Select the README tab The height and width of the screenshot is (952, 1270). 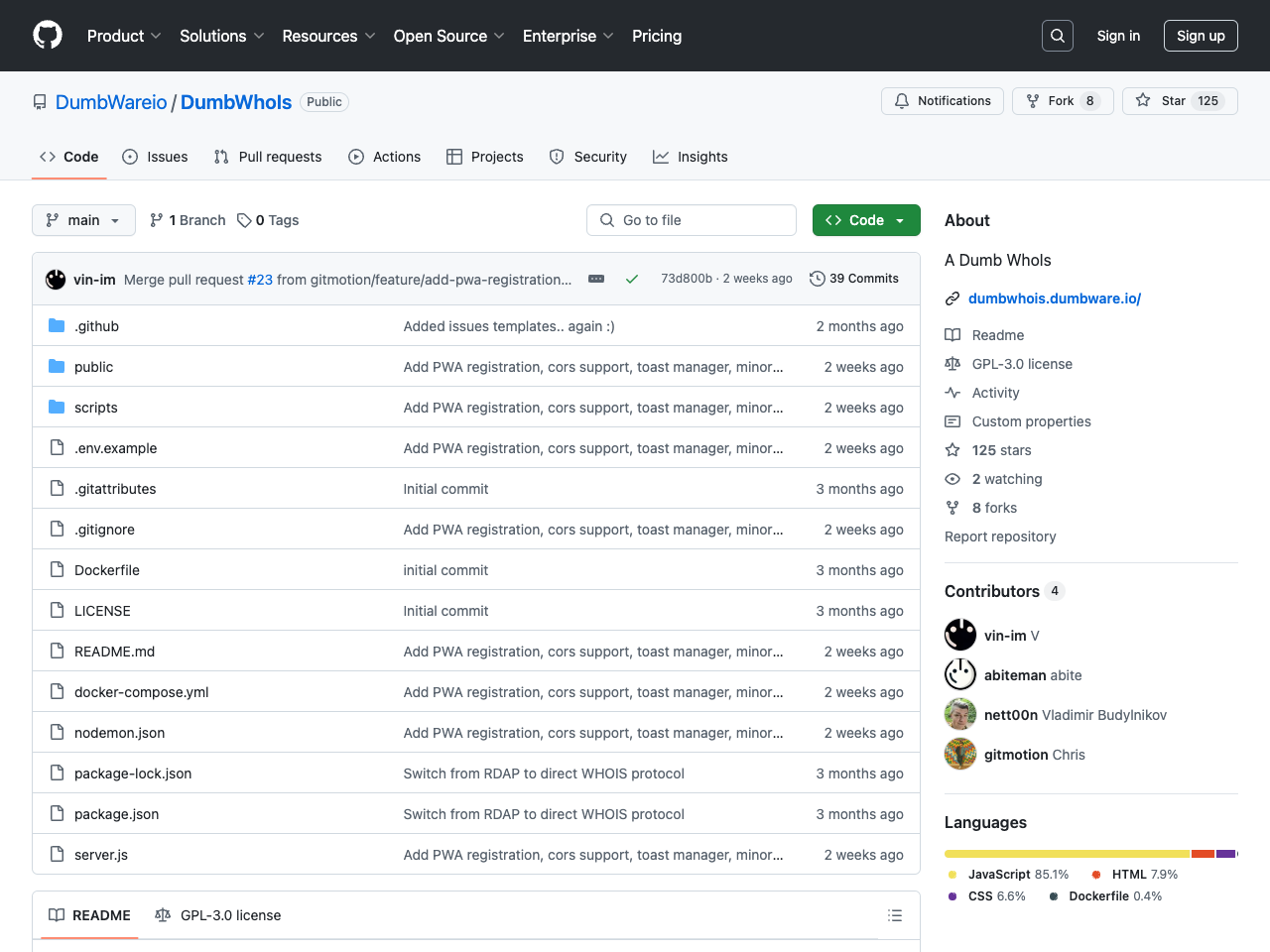click(89, 915)
